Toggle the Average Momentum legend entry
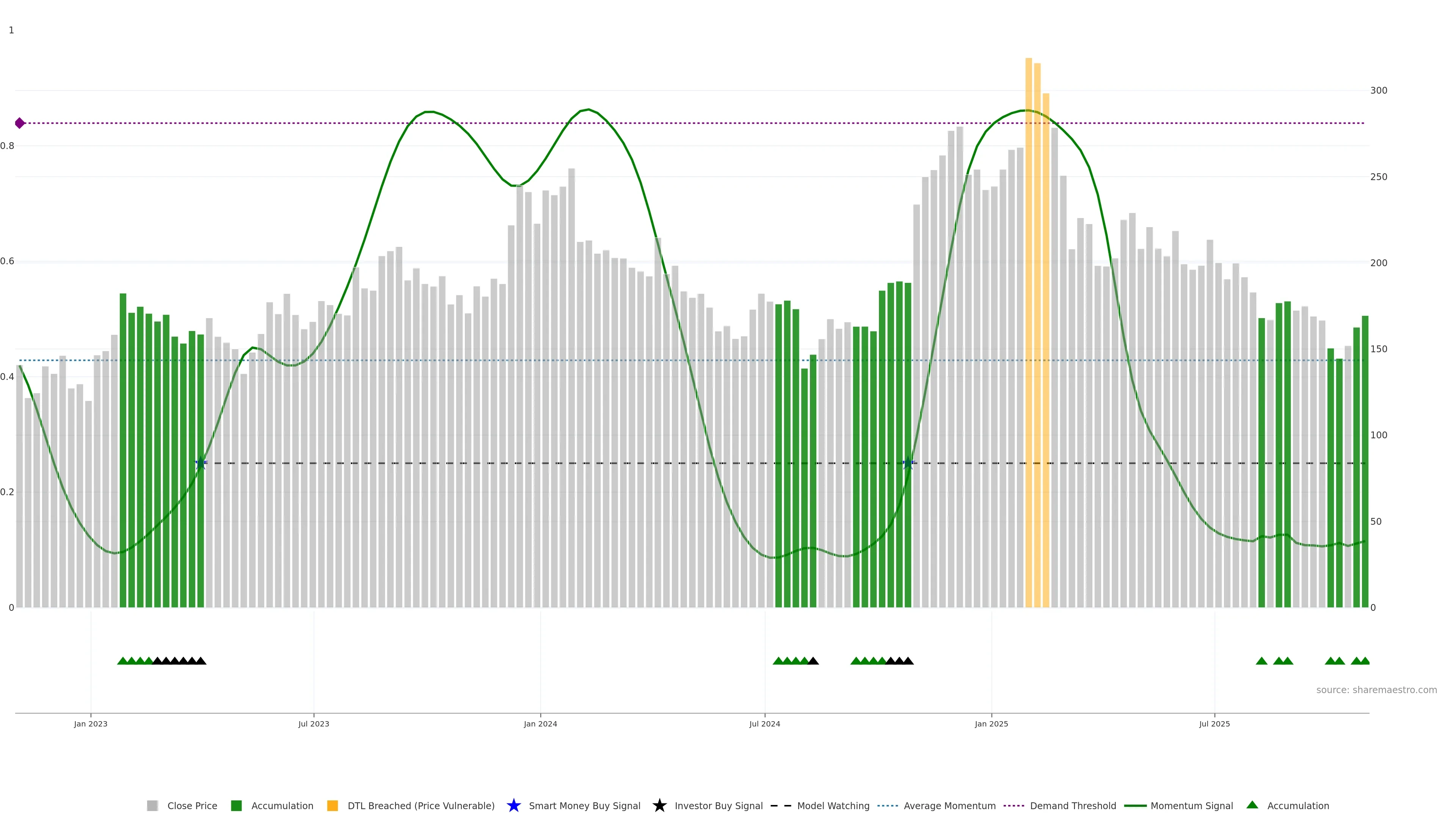This screenshot has width=1456, height=819. [949, 805]
